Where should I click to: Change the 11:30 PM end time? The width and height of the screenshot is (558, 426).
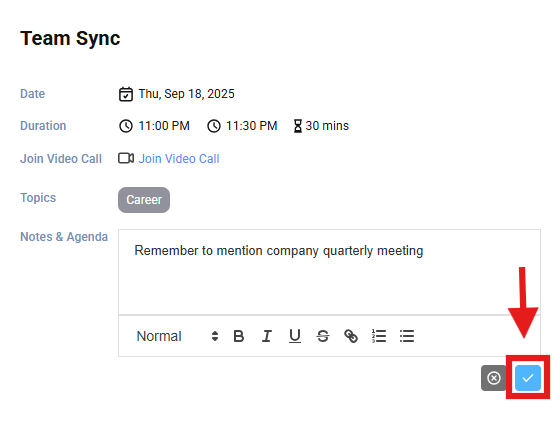coord(252,126)
